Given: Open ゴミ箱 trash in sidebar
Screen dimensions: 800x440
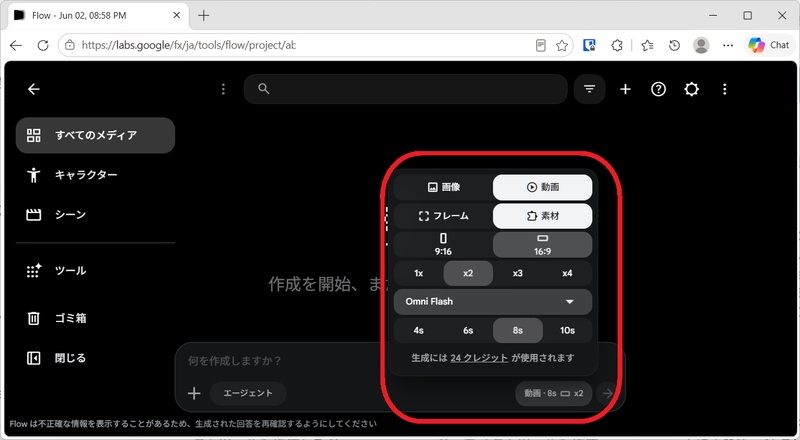Looking at the screenshot, I should 95,319.
